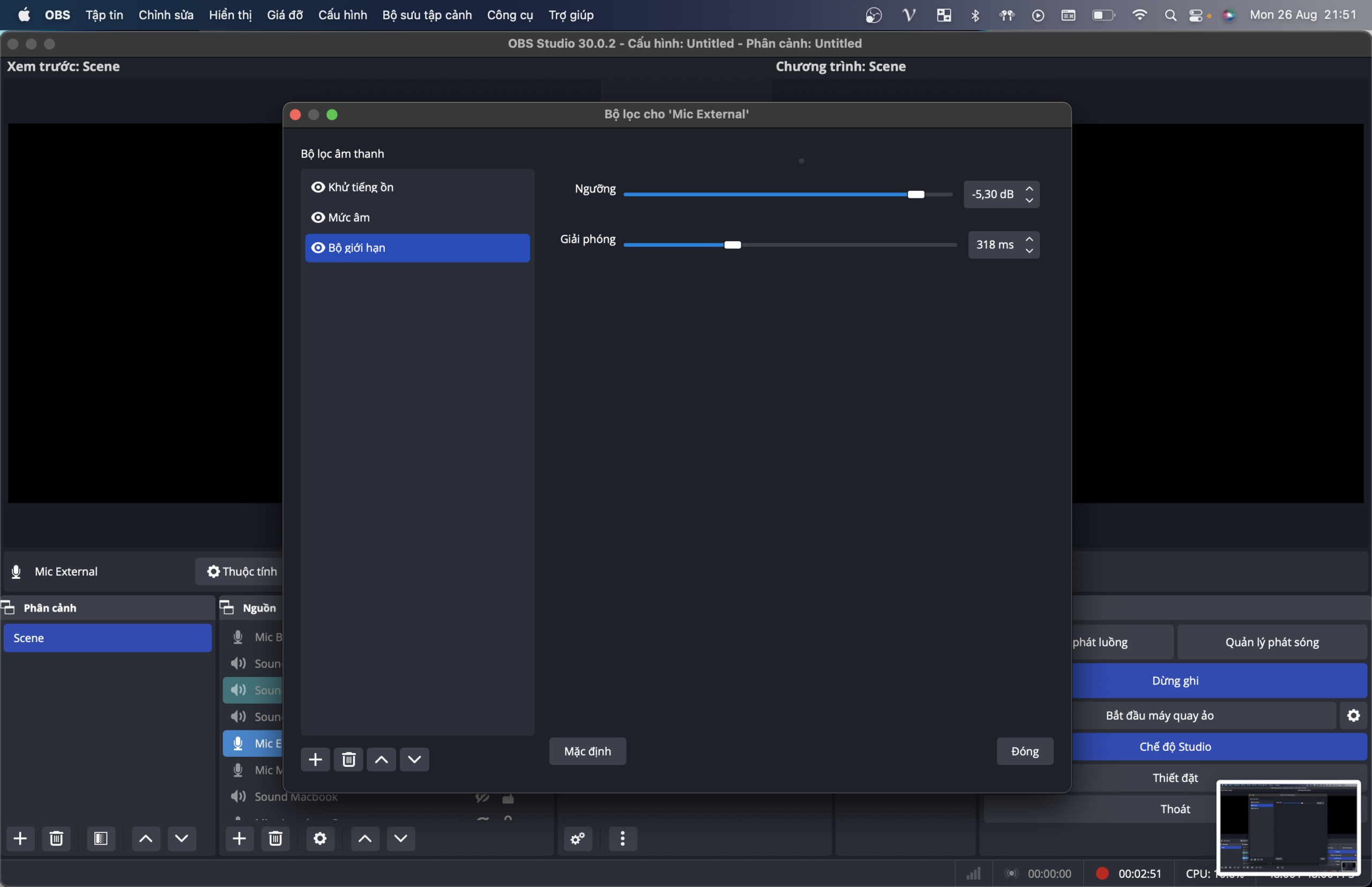Delete the selected filter via the trash icon
The image size is (1372, 887).
pos(348,759)
